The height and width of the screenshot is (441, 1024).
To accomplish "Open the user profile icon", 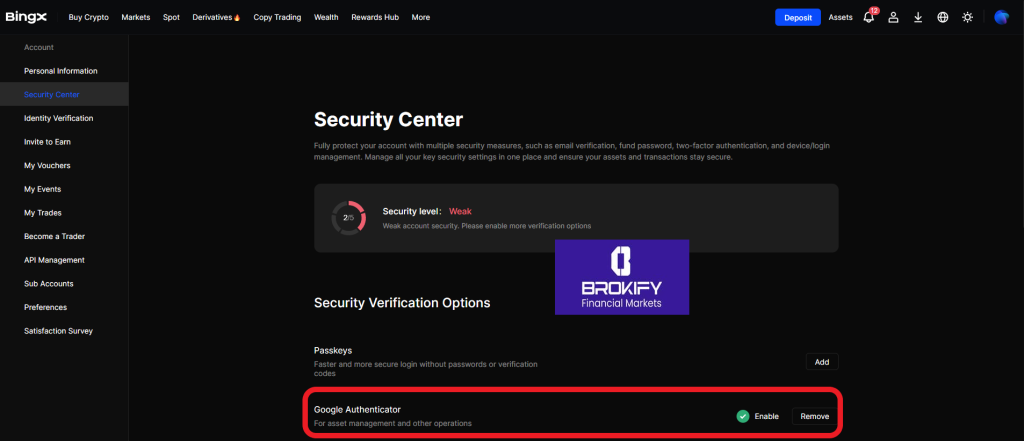I will click(x=893, y=18).
